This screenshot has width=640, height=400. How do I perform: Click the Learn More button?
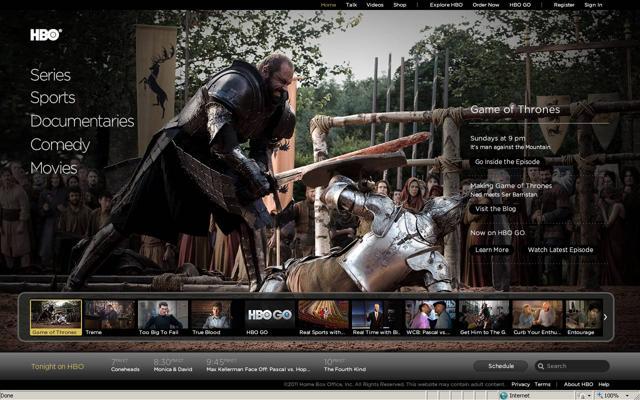[492, 250]
